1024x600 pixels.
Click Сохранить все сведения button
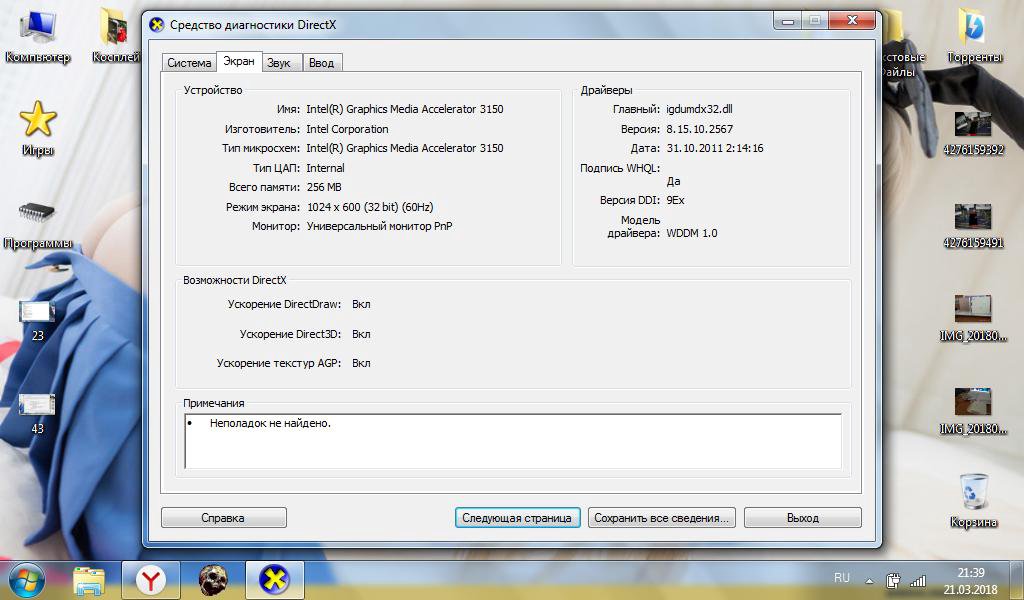tap(662, 518)
